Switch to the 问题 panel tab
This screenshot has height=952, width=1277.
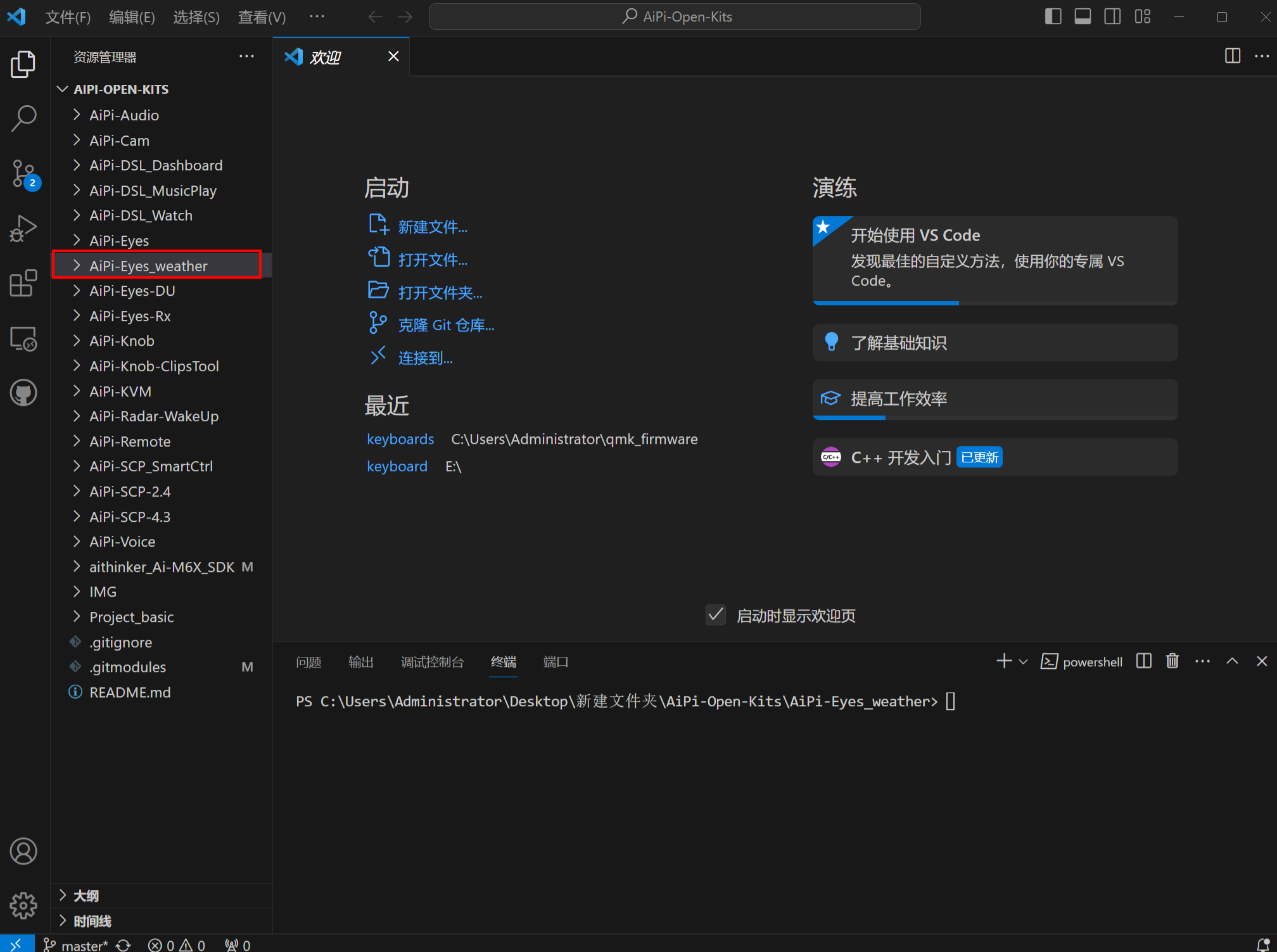[308, 662]
